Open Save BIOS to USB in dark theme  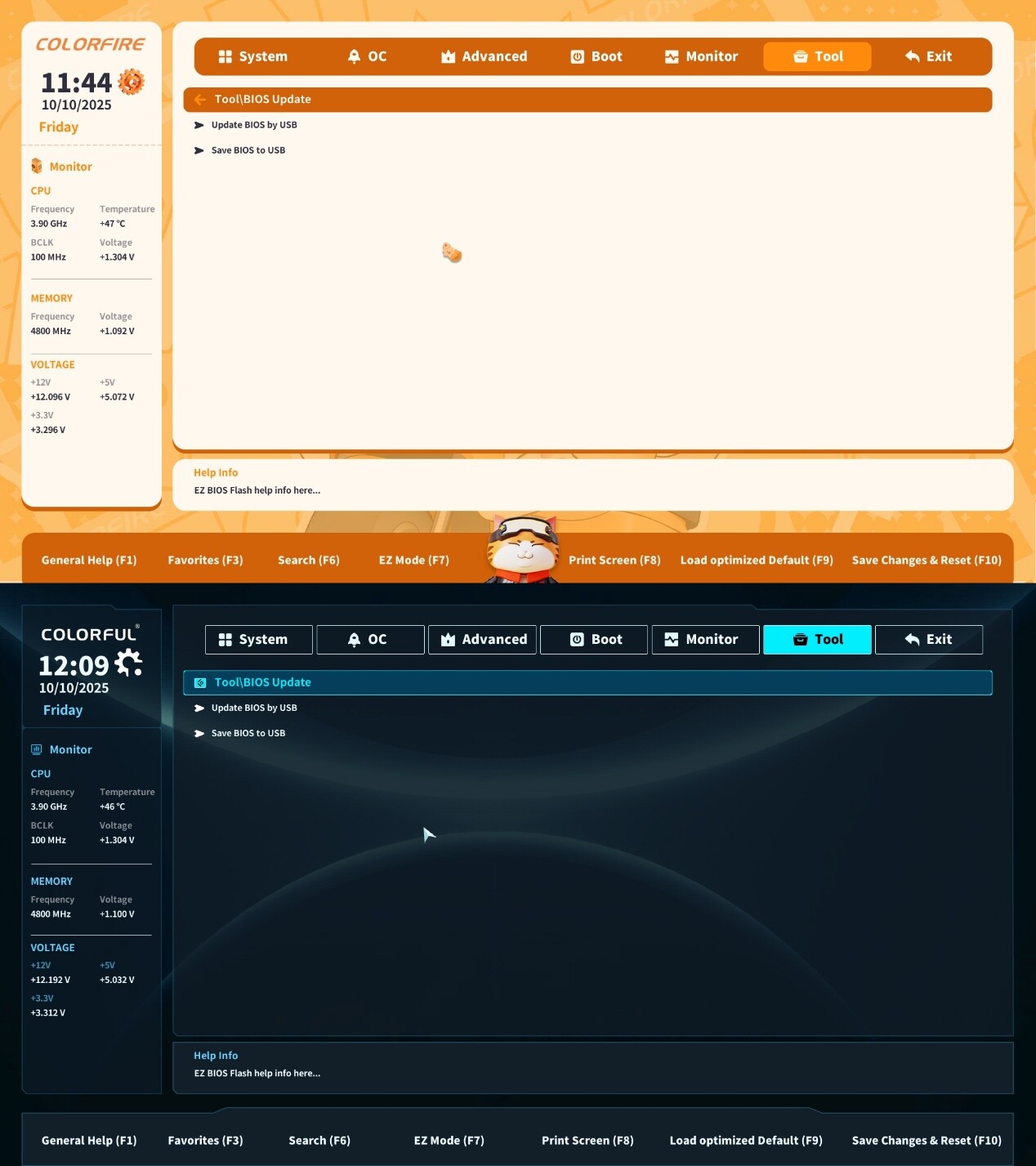248,733
